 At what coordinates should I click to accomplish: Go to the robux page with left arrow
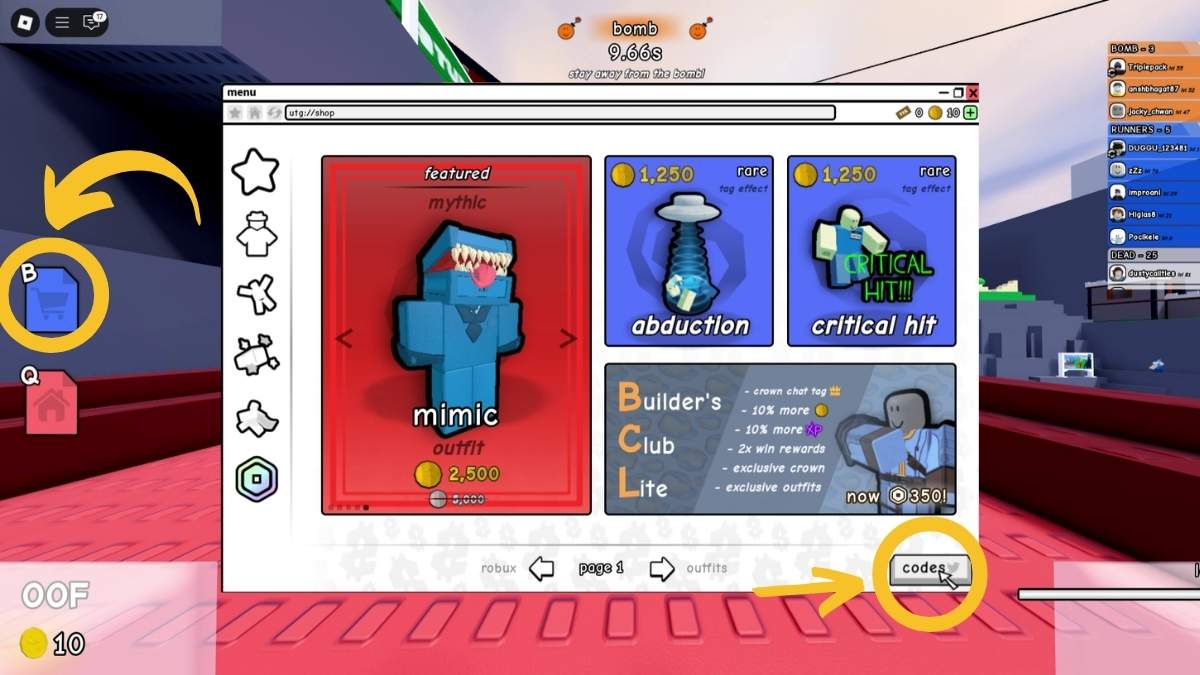tap(541, 569)
